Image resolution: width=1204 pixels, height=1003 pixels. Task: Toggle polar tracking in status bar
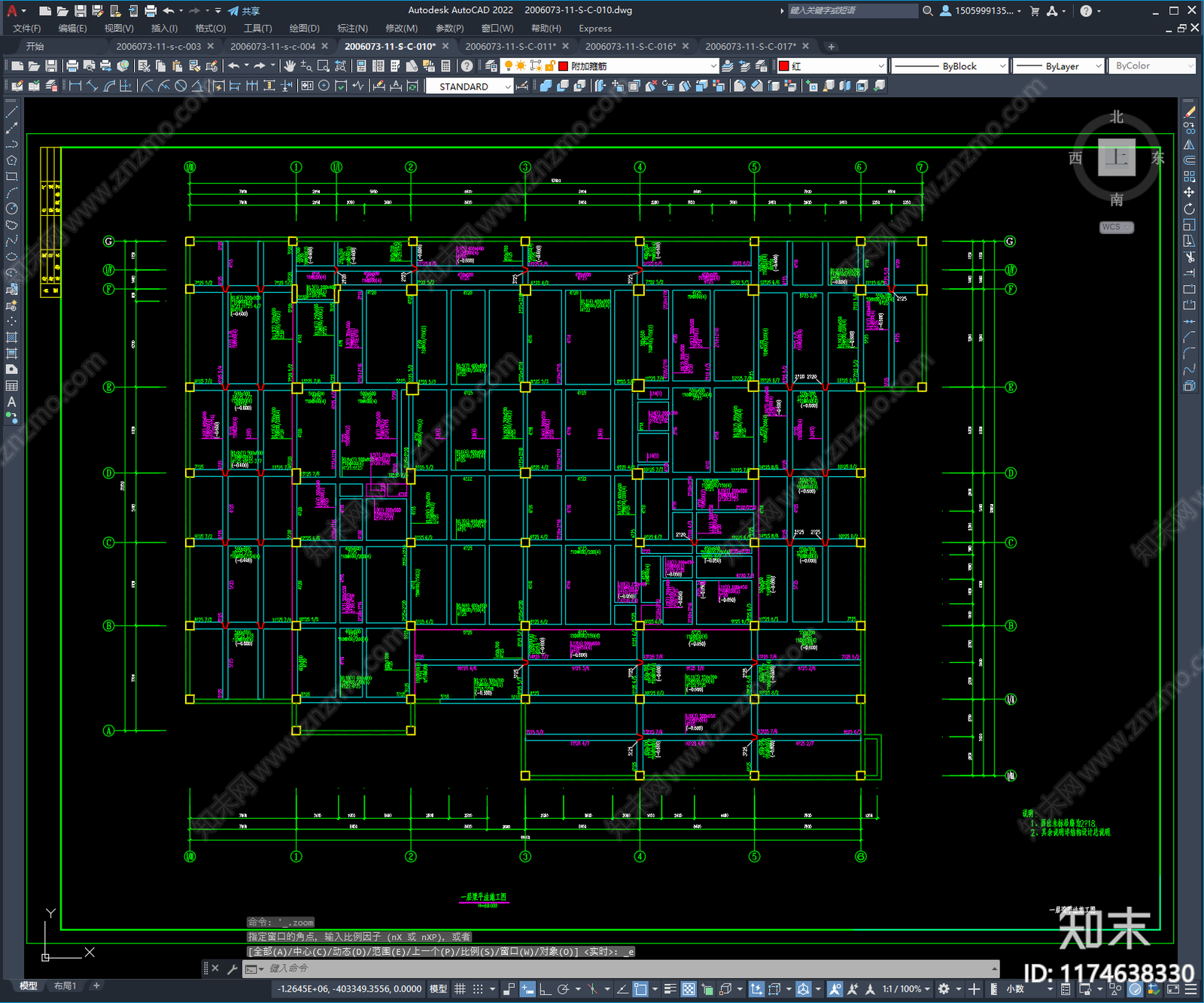tap(563, 989)
